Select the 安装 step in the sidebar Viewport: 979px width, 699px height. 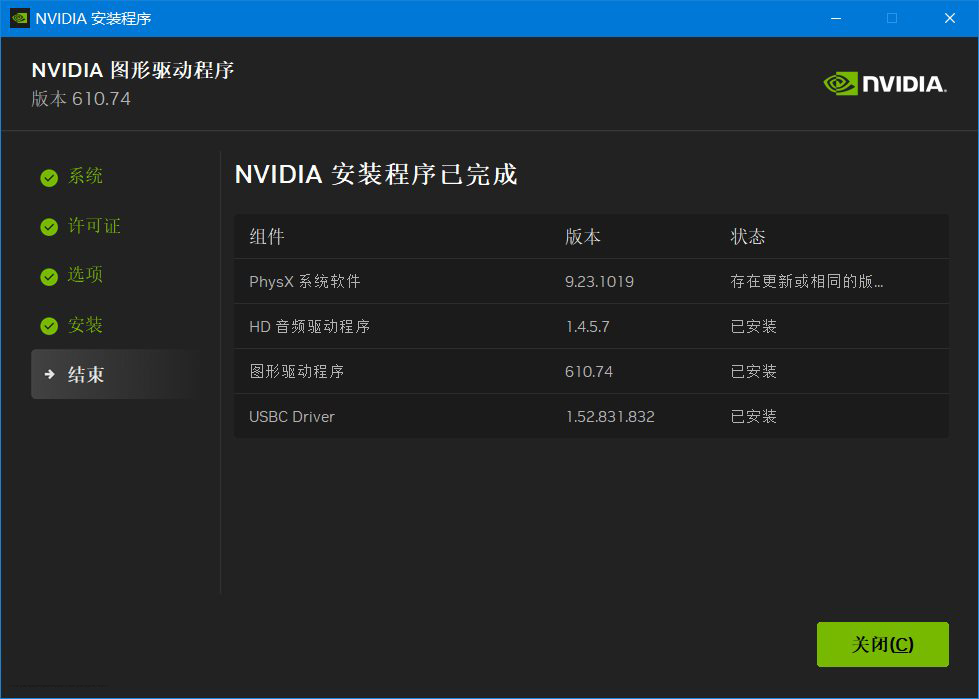(x=85, y=325)
